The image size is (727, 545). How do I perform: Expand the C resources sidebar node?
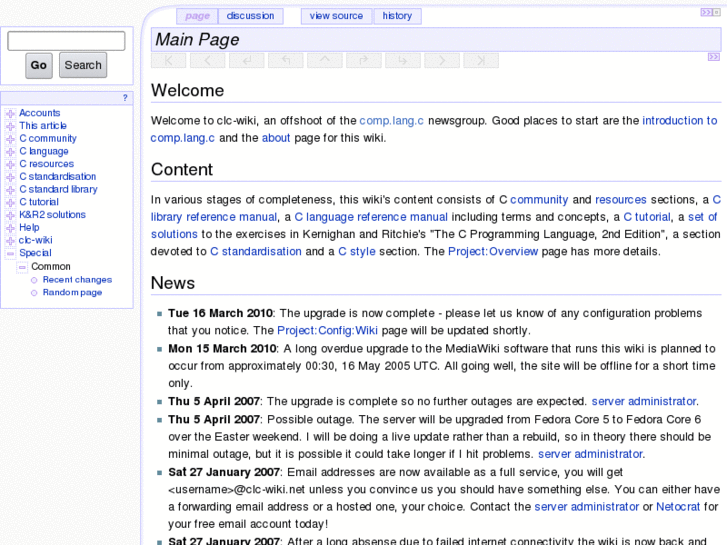(x=10, y=164)
